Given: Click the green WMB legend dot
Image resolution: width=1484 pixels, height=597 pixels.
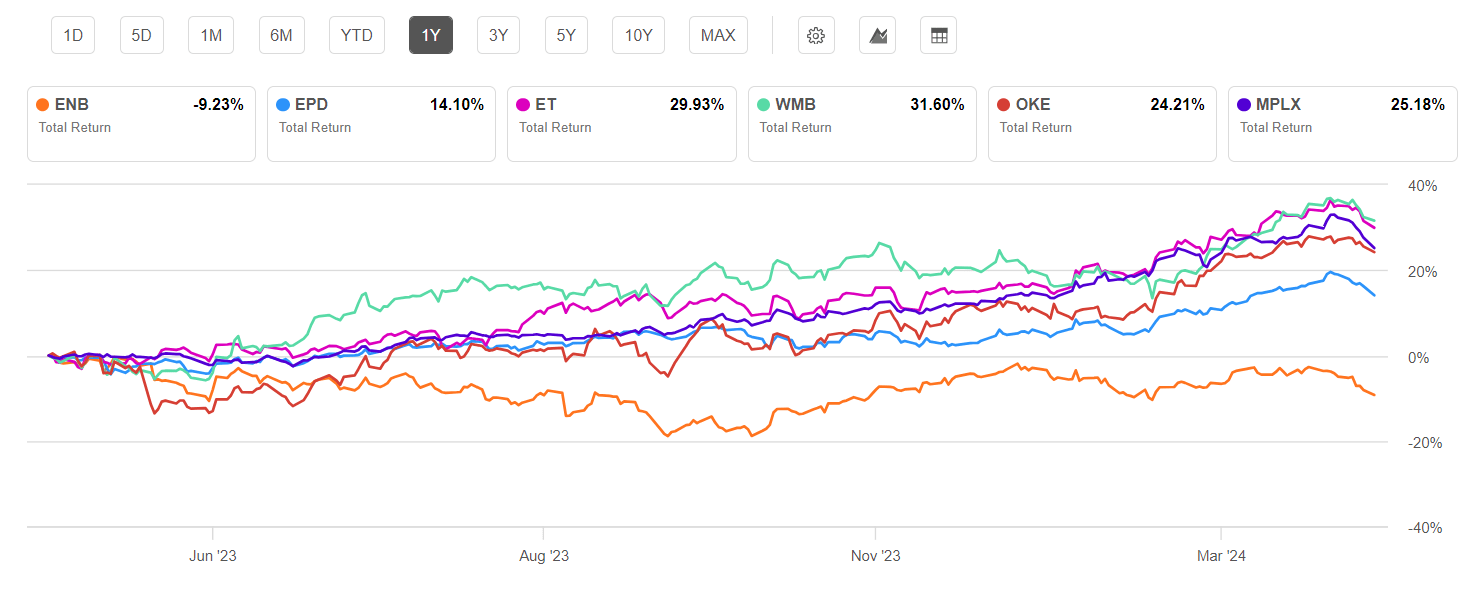Looking at the screenshot, I should 765,104.
